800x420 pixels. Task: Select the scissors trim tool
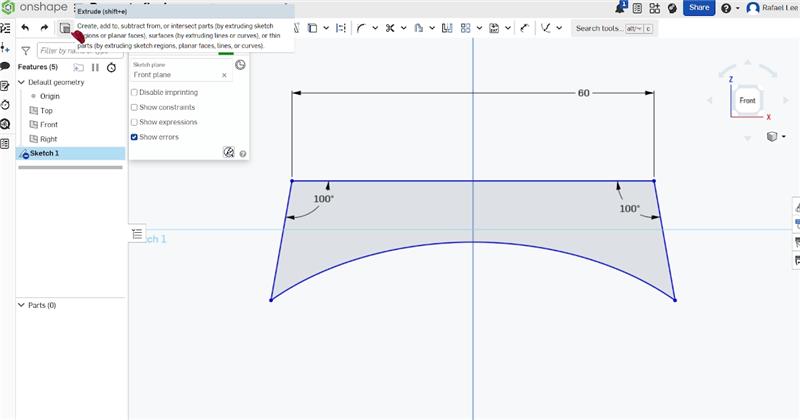click(390, 28)
